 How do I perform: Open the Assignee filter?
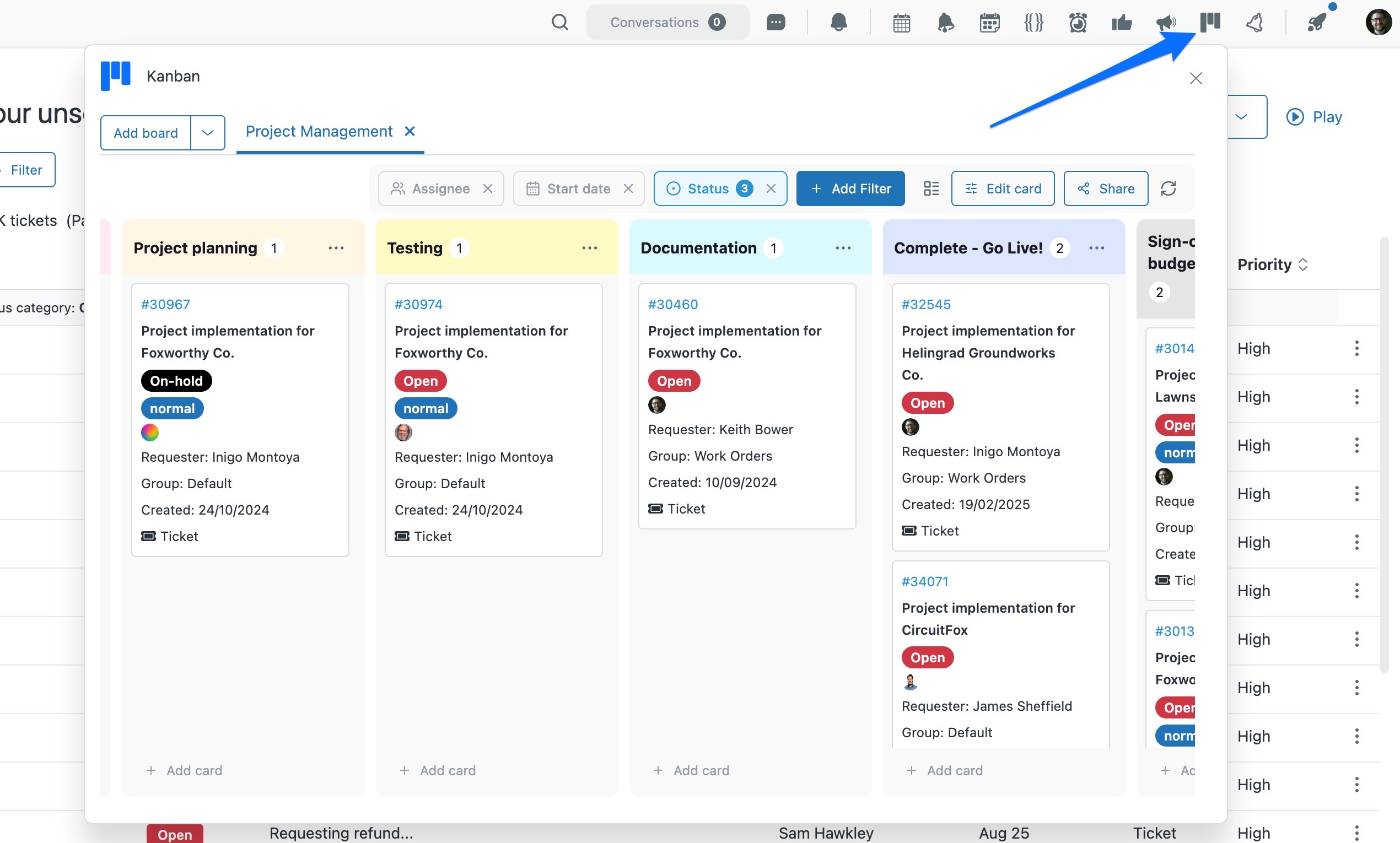coord(430,188)
